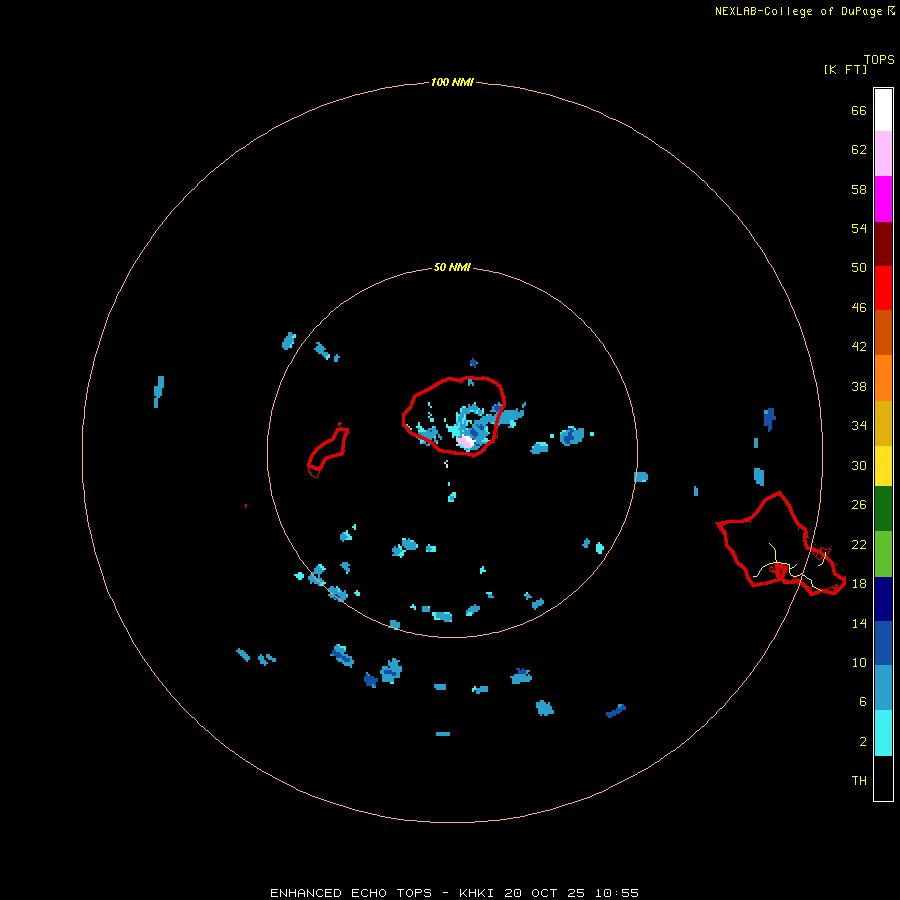Click the 42 legend value label
Screen dimensions: 900x900
(x=859, y=346)
